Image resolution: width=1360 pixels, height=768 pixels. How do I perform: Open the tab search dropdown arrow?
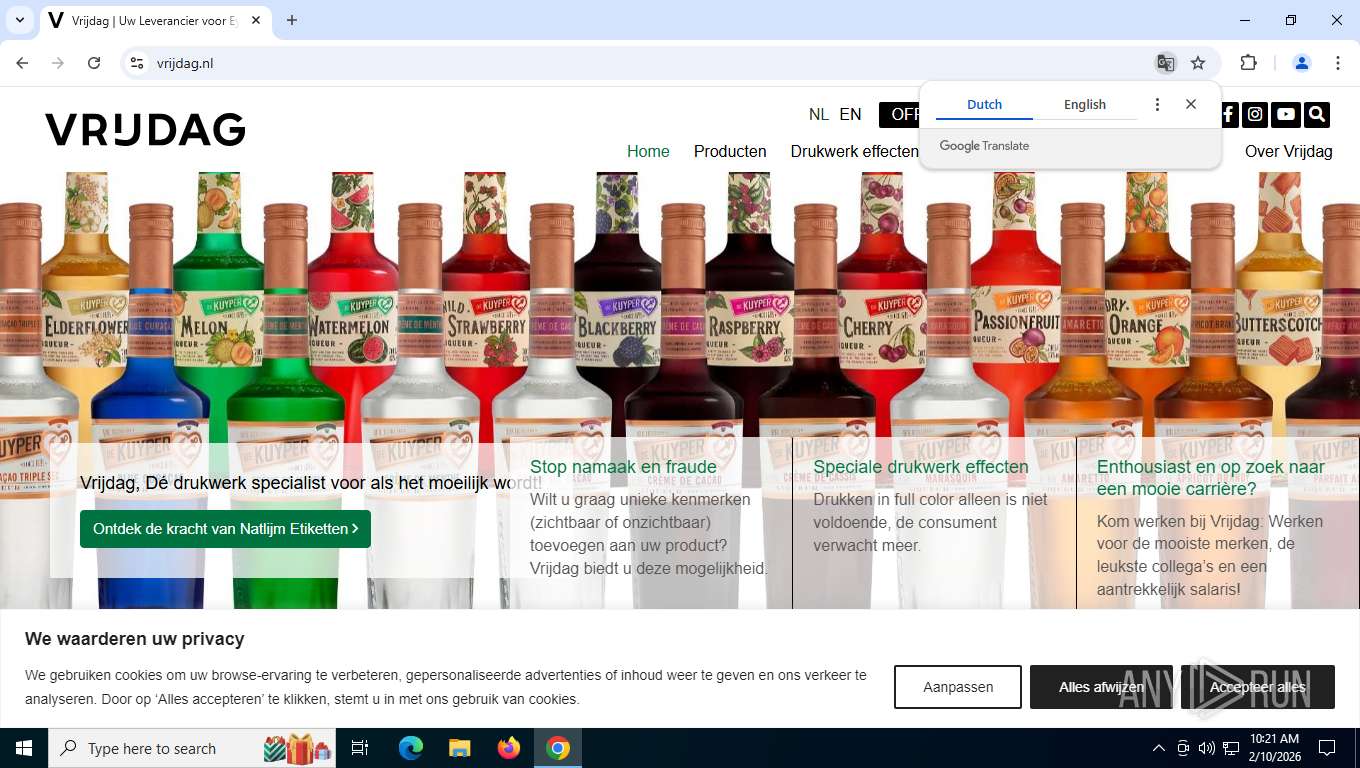click(x=19, y=20)
